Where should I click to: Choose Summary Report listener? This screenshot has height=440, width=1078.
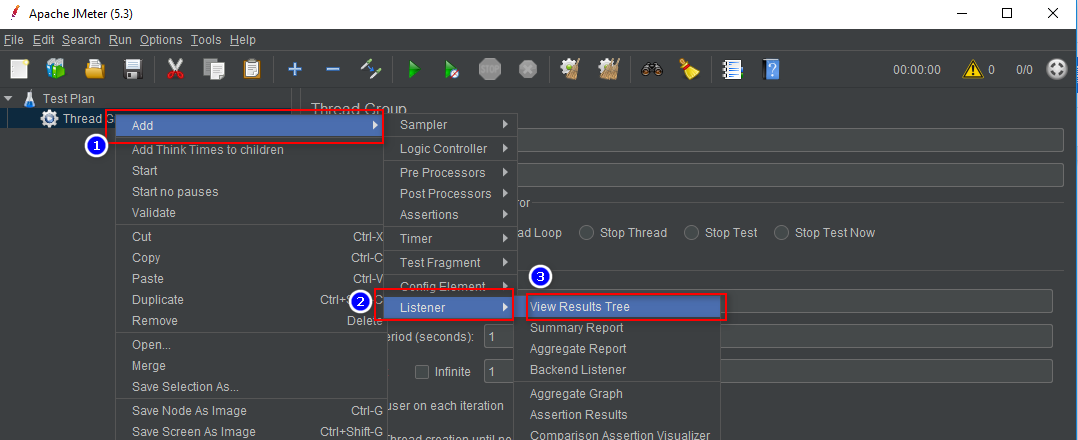pos(617,328)
